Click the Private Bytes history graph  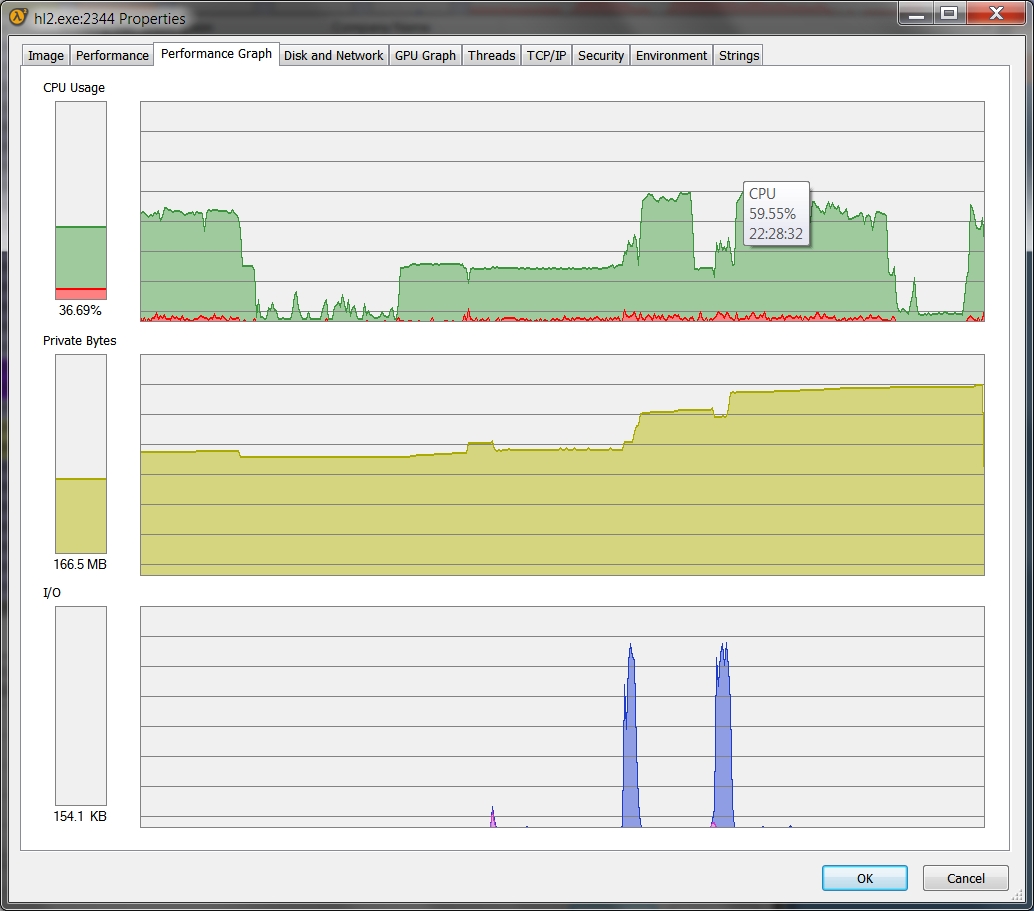(563, 465)
